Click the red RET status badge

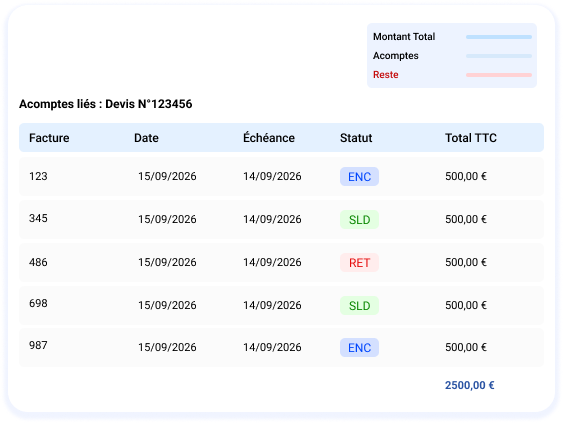(359, 262)
